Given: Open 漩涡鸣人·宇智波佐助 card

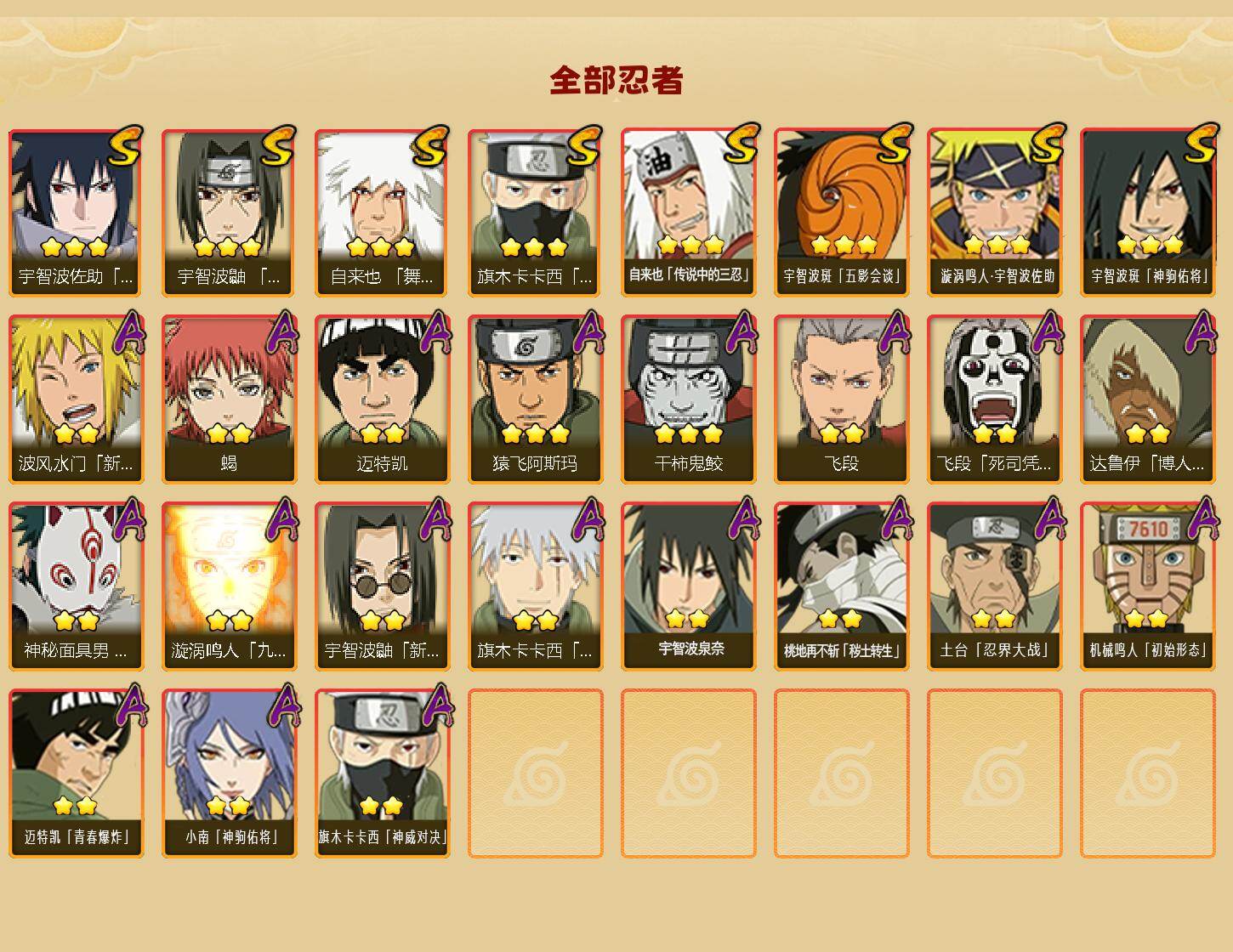Looking at the screenshot, I should (995, 212).
